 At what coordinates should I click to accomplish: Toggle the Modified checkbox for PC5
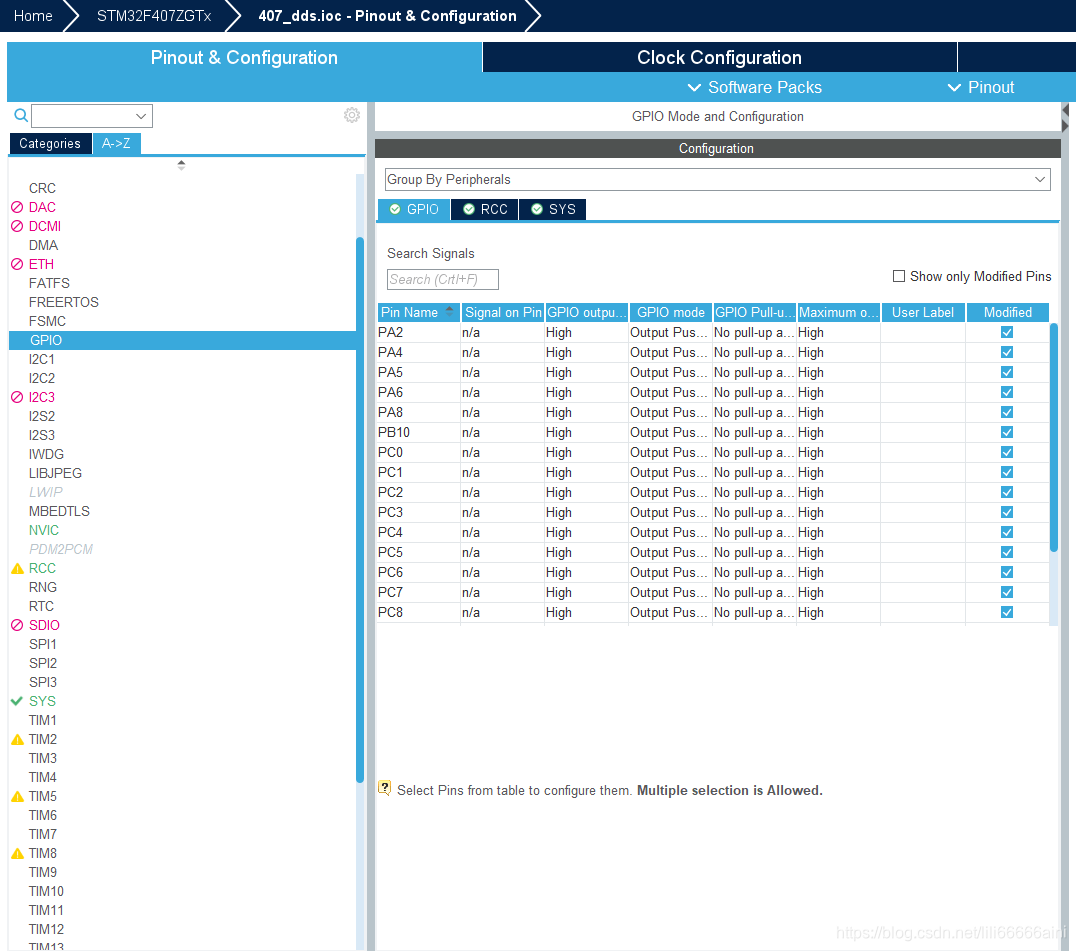pos(1007,552)
